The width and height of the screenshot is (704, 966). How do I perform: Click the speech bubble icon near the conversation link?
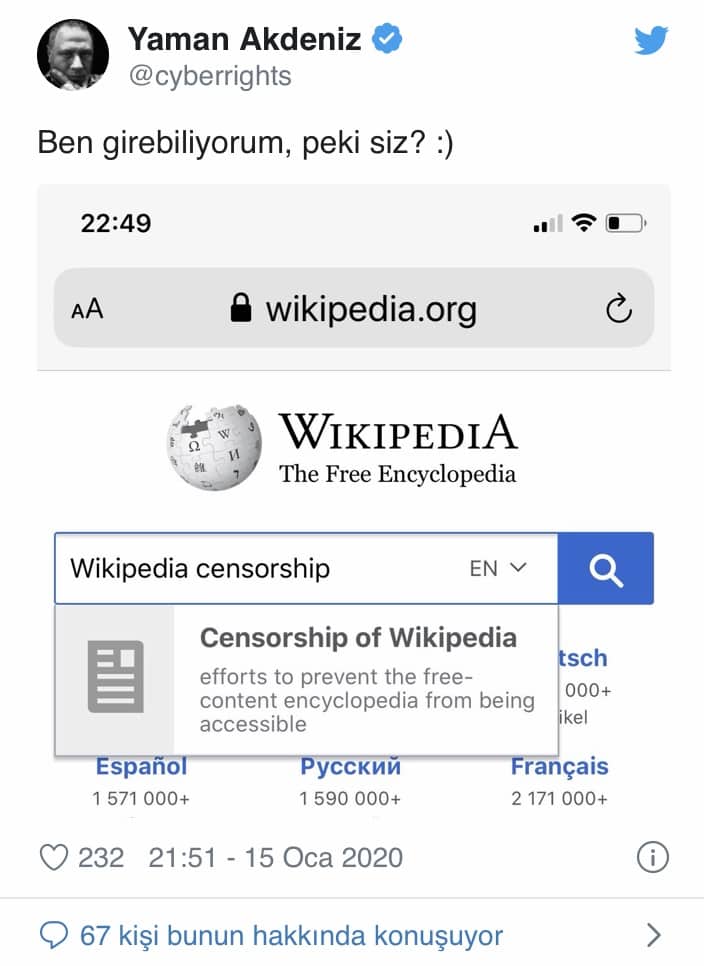coord(52,935)
